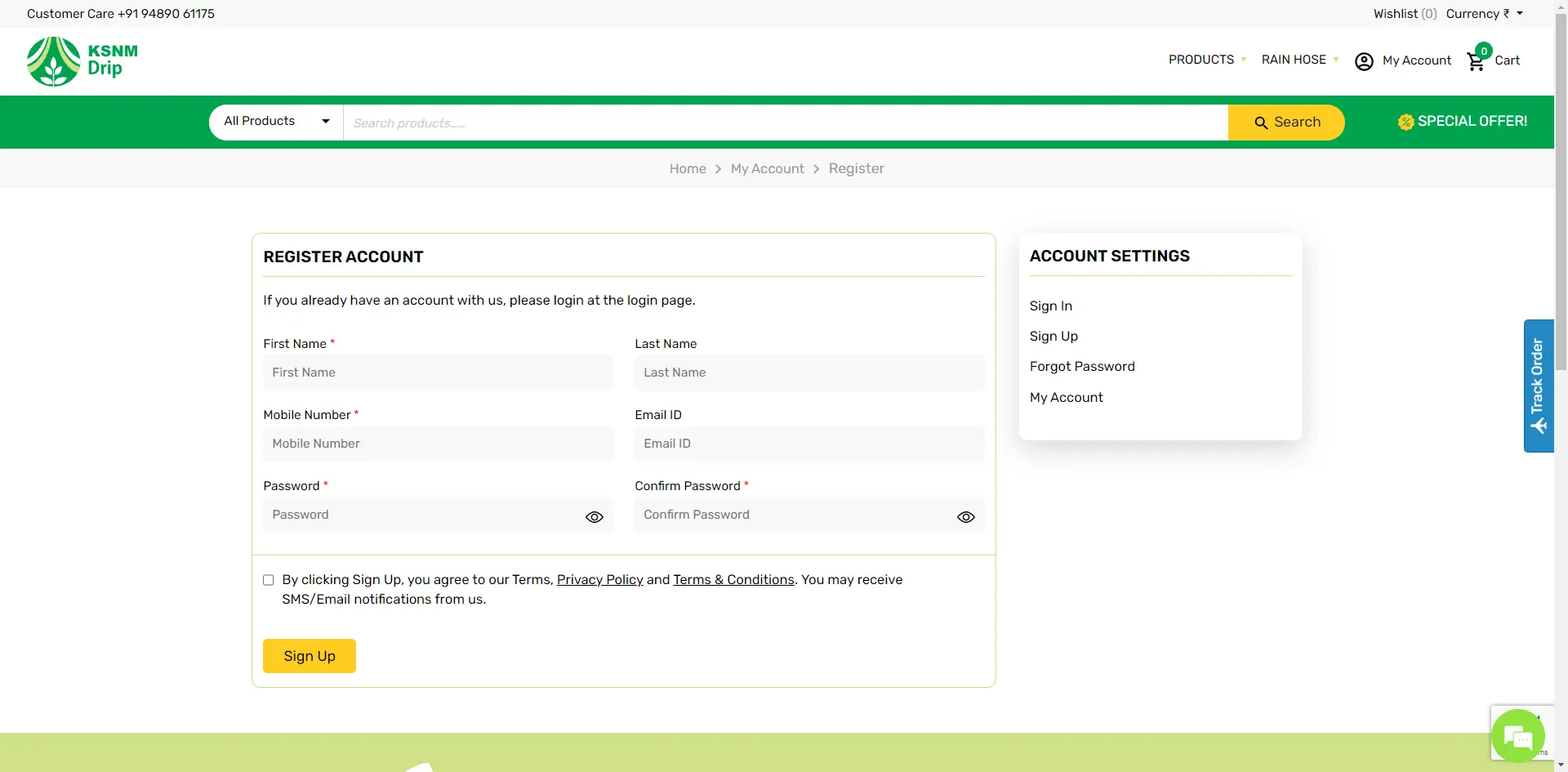Show the Confirm Password field text

click(x=966, y=517)
